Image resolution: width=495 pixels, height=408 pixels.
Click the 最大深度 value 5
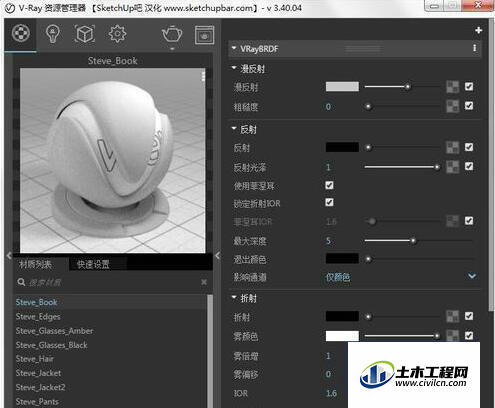328,241
